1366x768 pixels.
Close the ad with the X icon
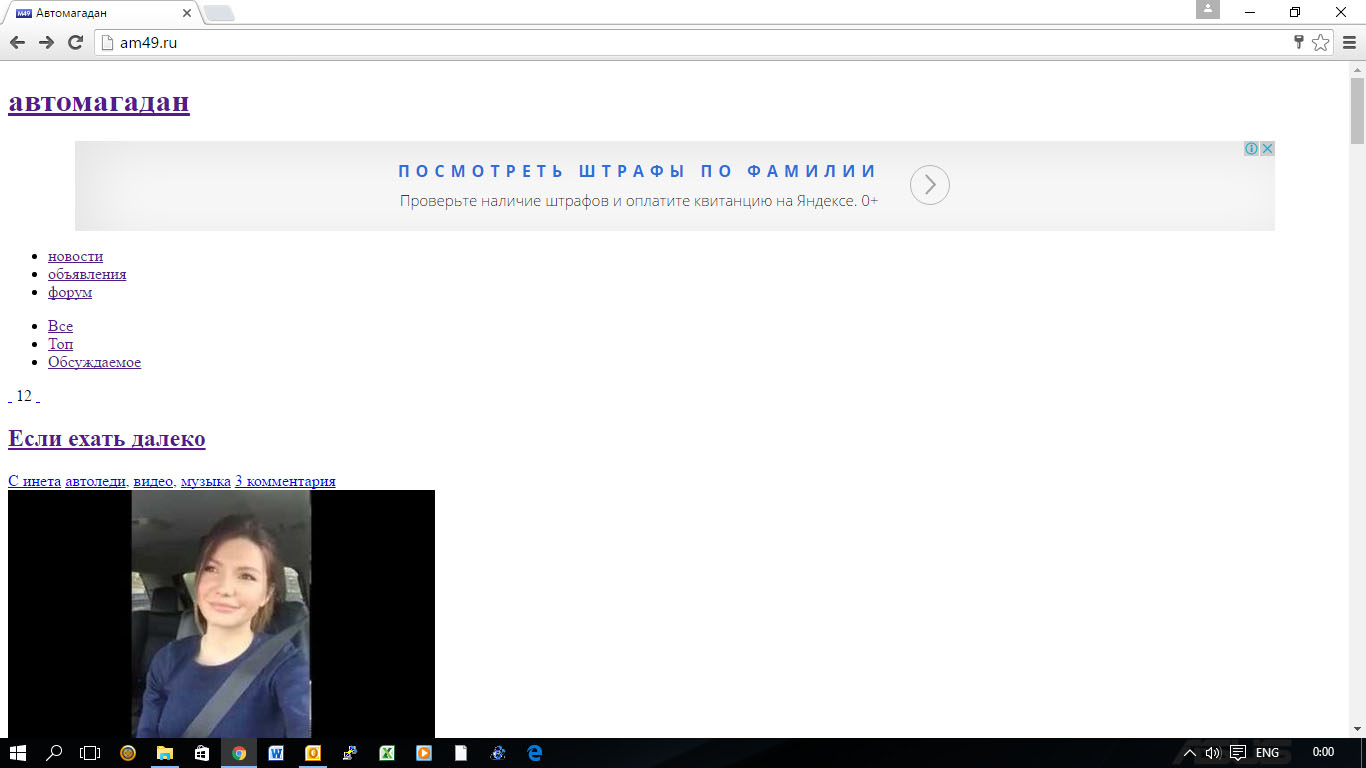pyautogui.click(x=1267, y=149)
